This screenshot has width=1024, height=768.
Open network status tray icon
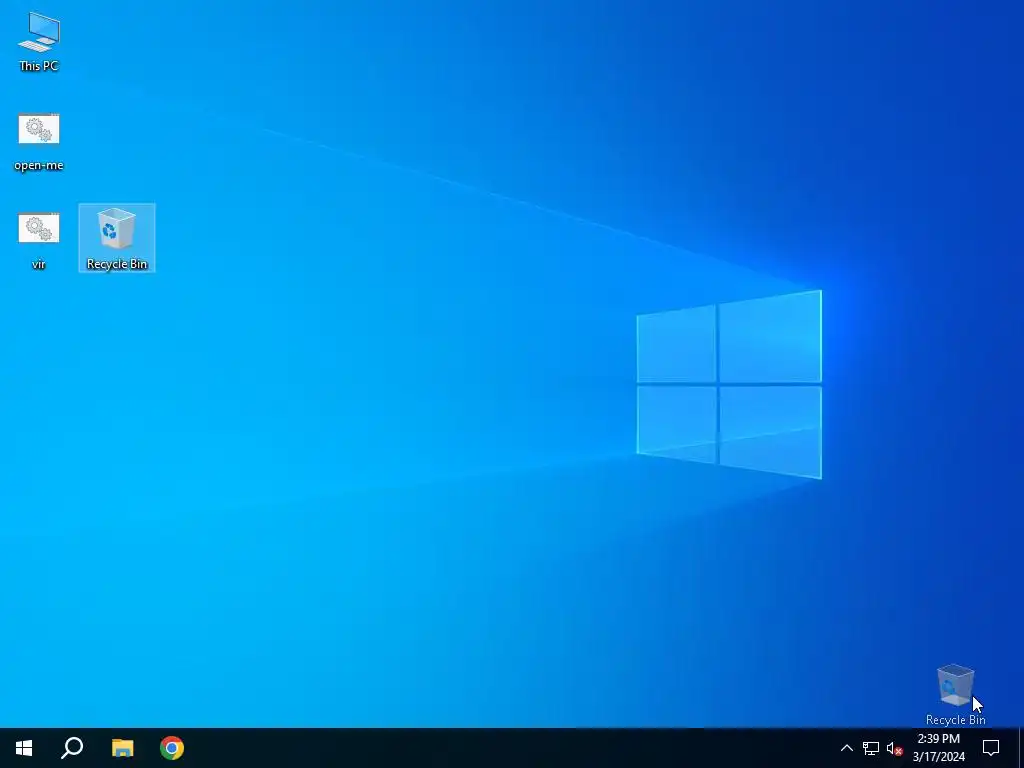pyautogui.click(x=871, y=748)
